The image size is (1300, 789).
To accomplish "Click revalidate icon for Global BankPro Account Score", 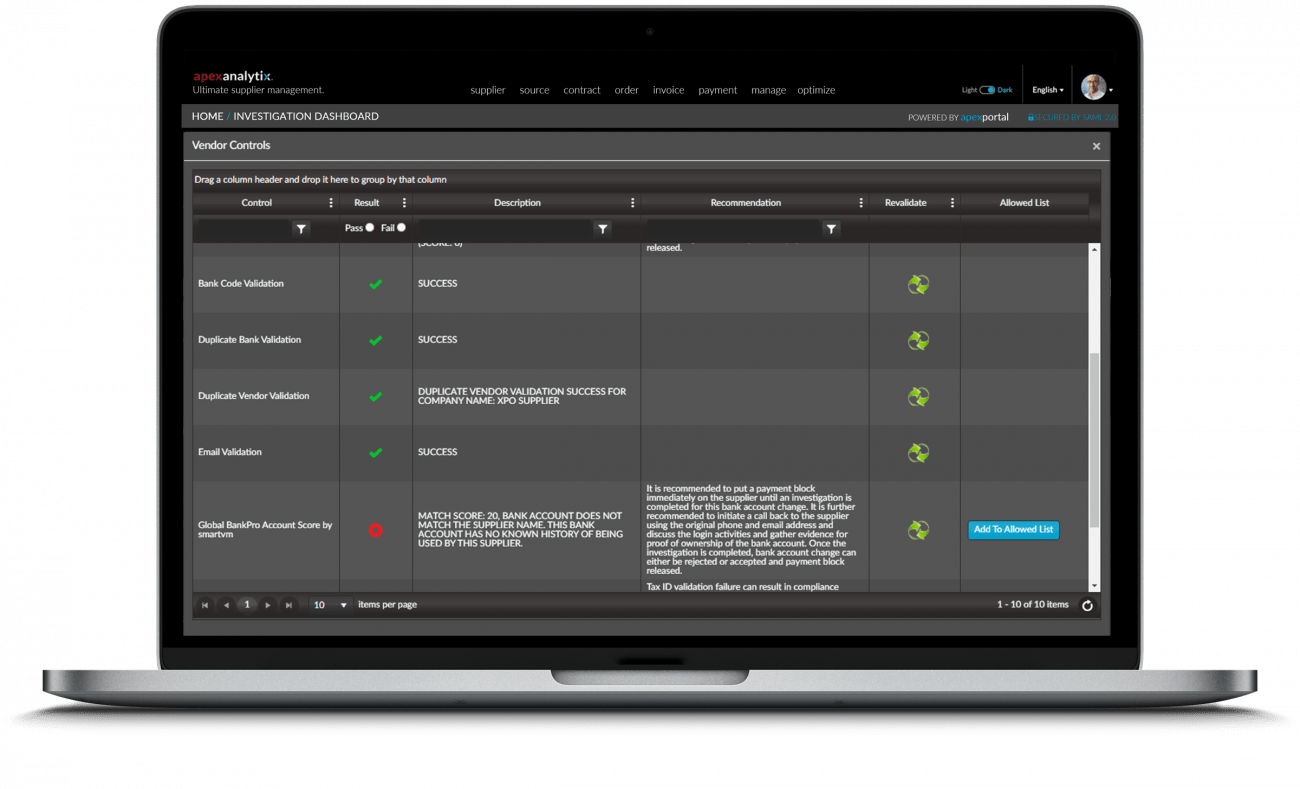I will (x=918, y=529).
